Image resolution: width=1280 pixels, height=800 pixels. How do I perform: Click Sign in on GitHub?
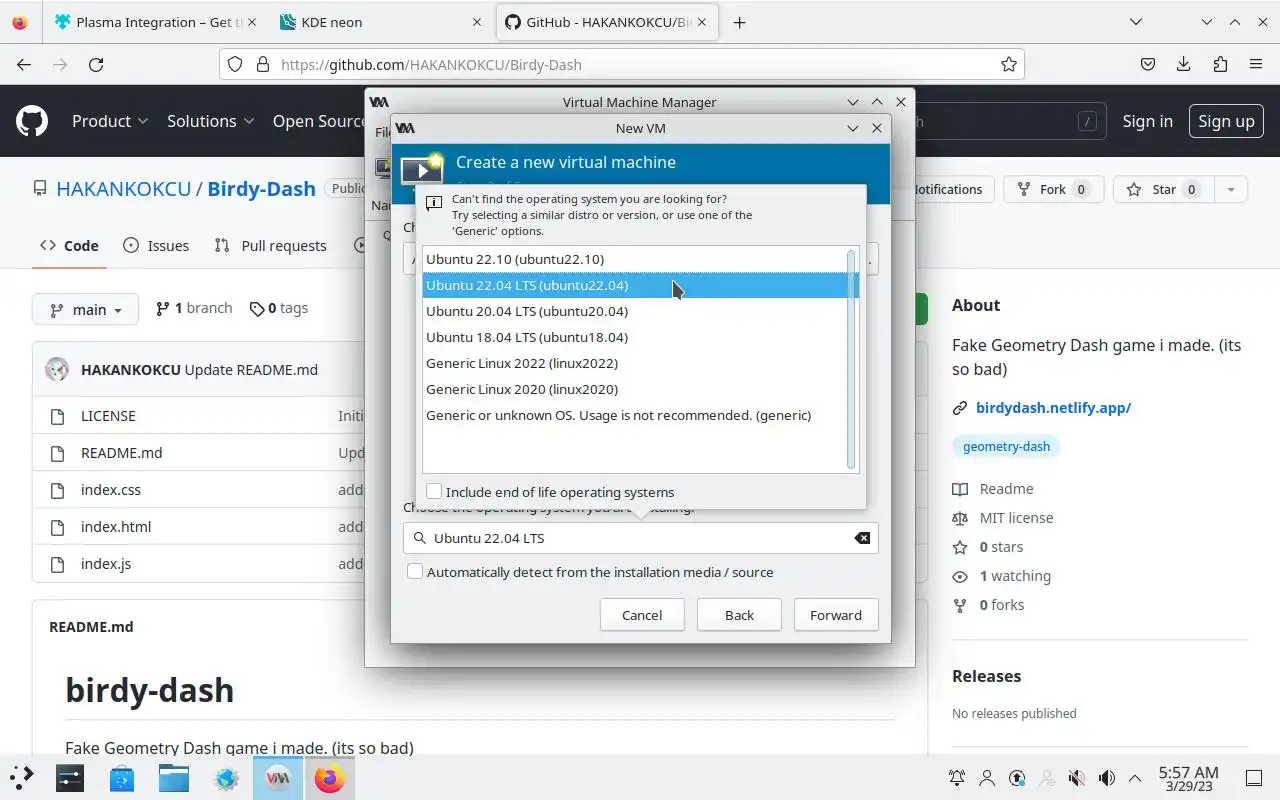click(x=1147, y=121)
